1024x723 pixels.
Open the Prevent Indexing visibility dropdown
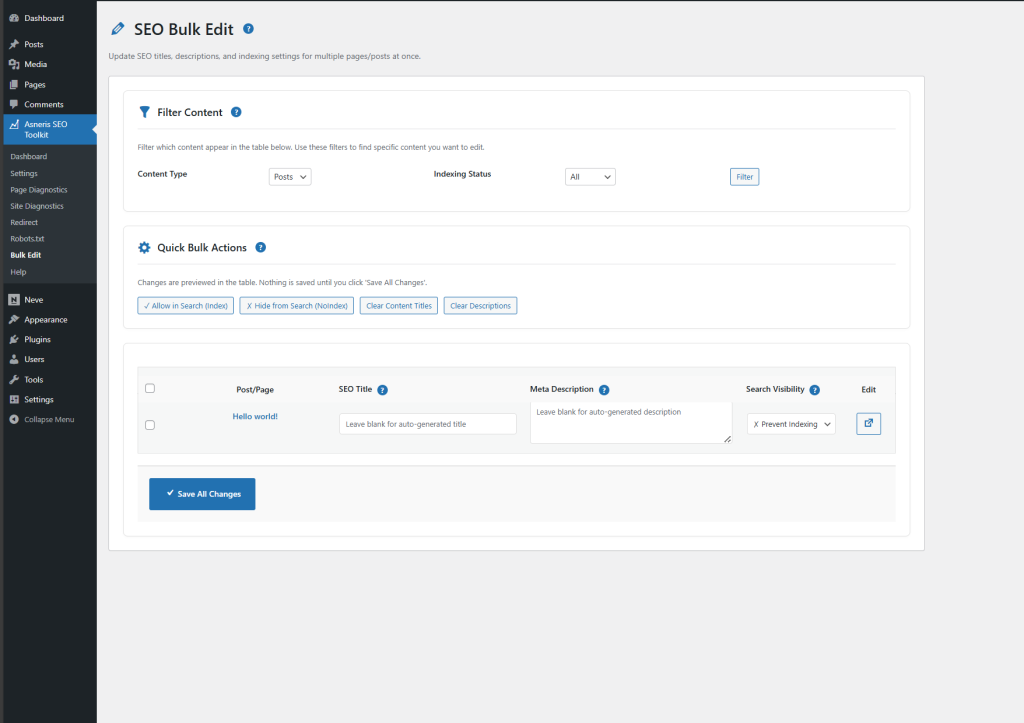(x=790, y=423)
